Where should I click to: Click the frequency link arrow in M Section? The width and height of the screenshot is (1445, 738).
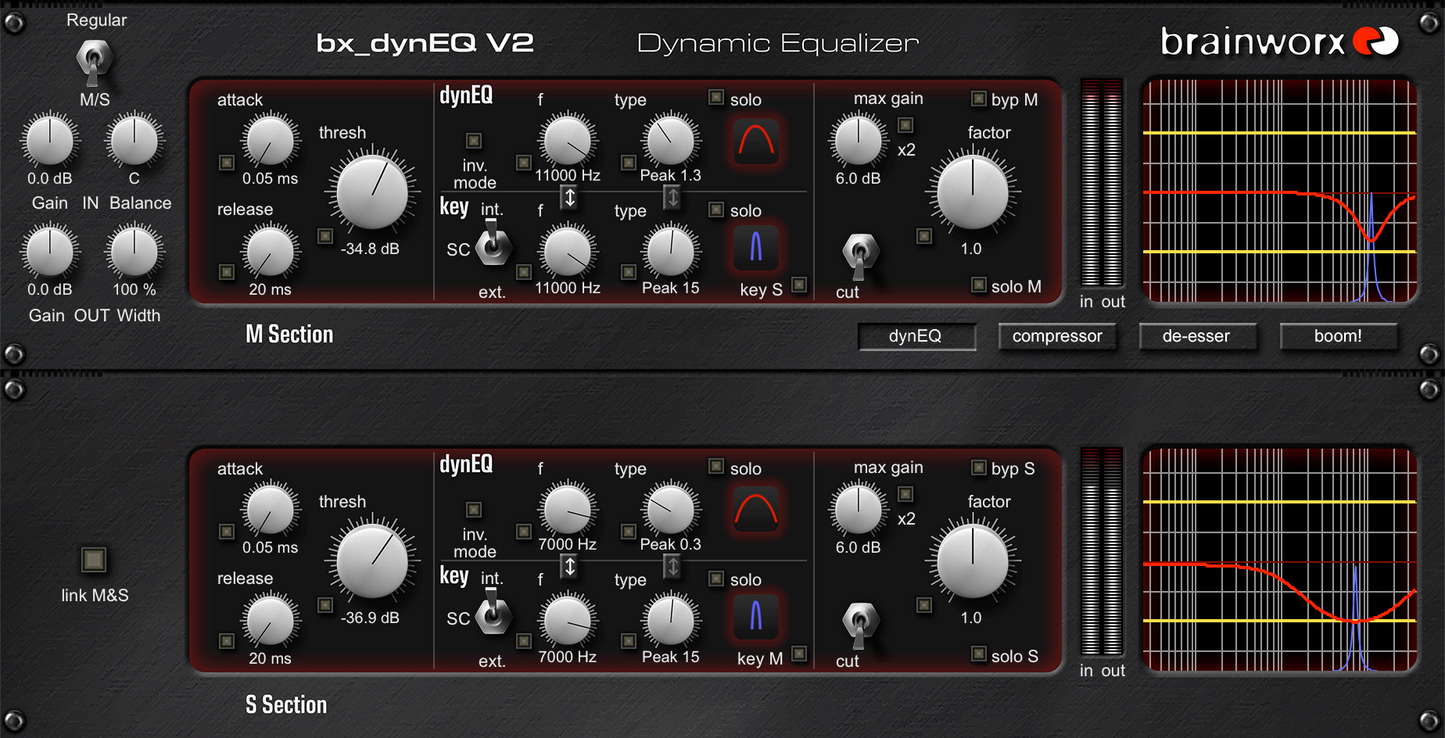tap(568, 197)
